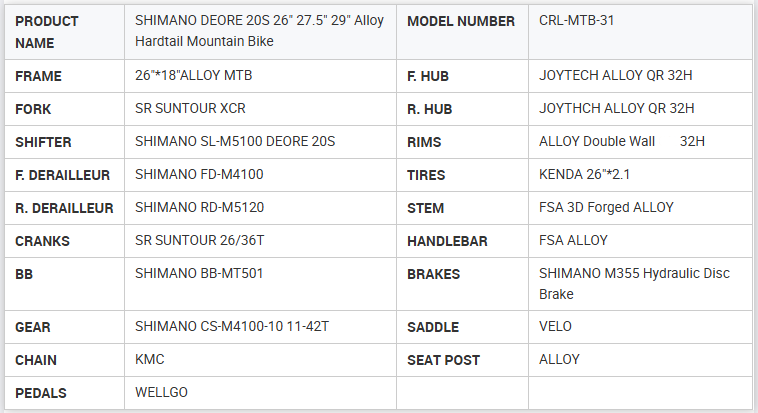Click the SHIMANO FD-M4100 front derailleur value
The height and width of the screenshot is (413, 758).
point(199,175)
